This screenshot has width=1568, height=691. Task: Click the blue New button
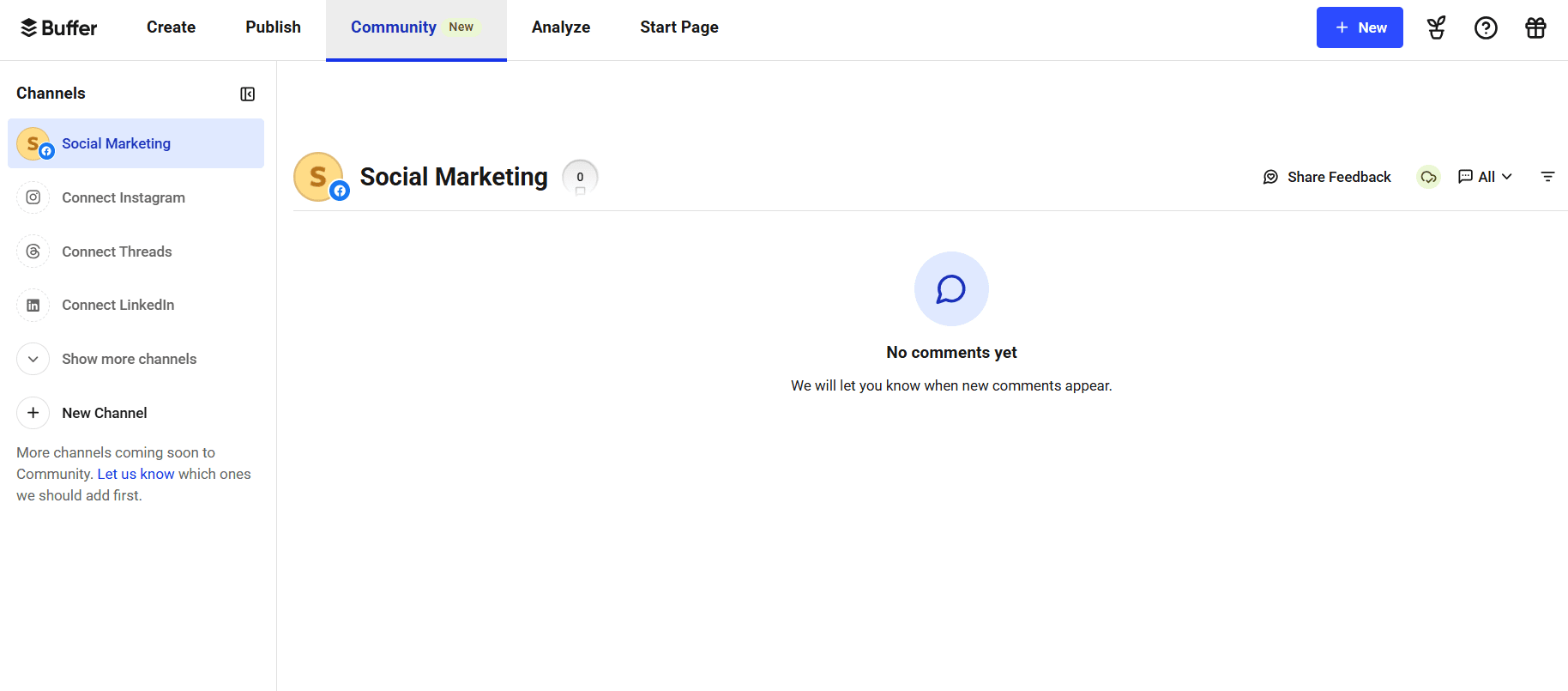[1359, 27]
